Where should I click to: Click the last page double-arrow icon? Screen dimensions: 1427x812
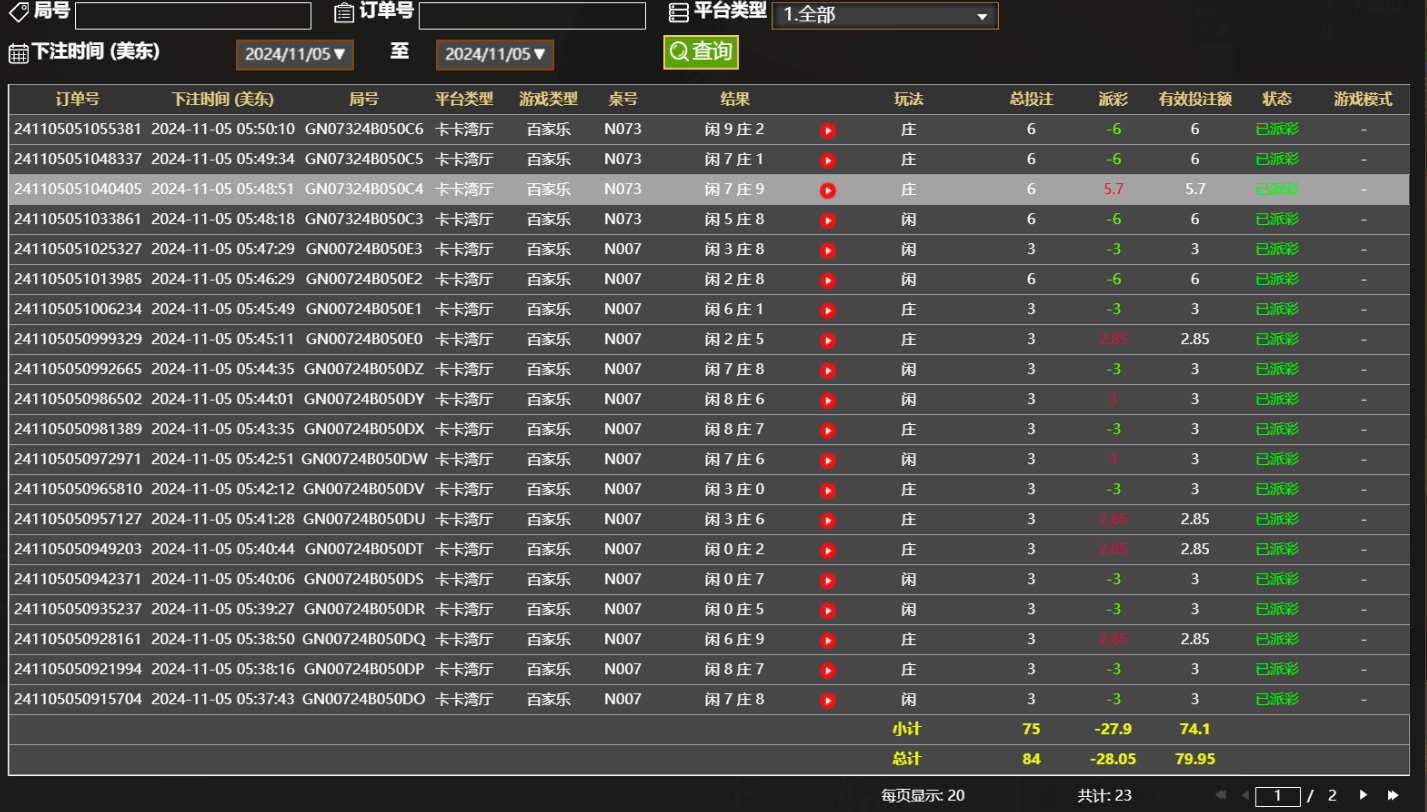[x=1392, y=795]
